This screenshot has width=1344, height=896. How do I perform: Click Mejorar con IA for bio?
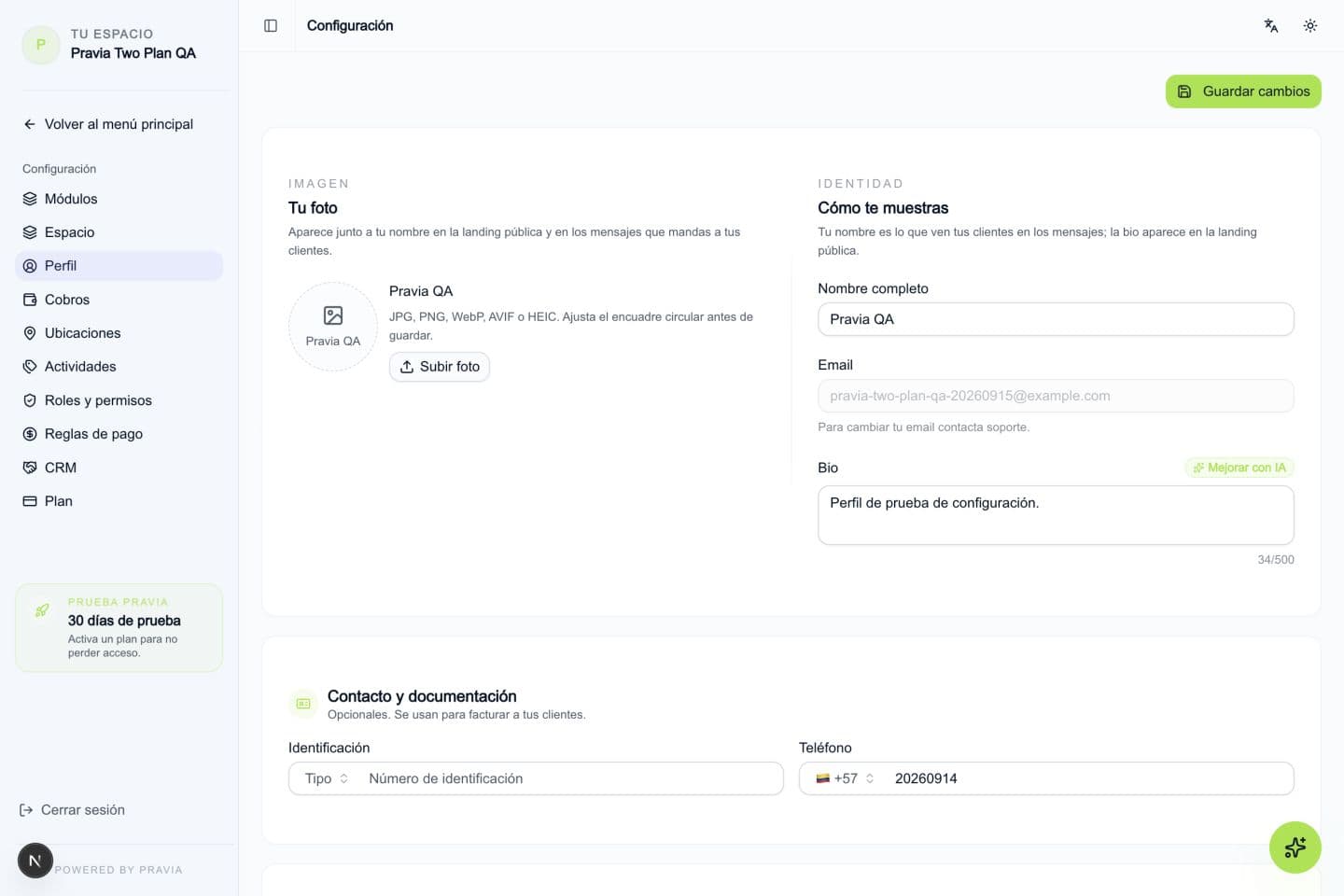pos(1239,468)
